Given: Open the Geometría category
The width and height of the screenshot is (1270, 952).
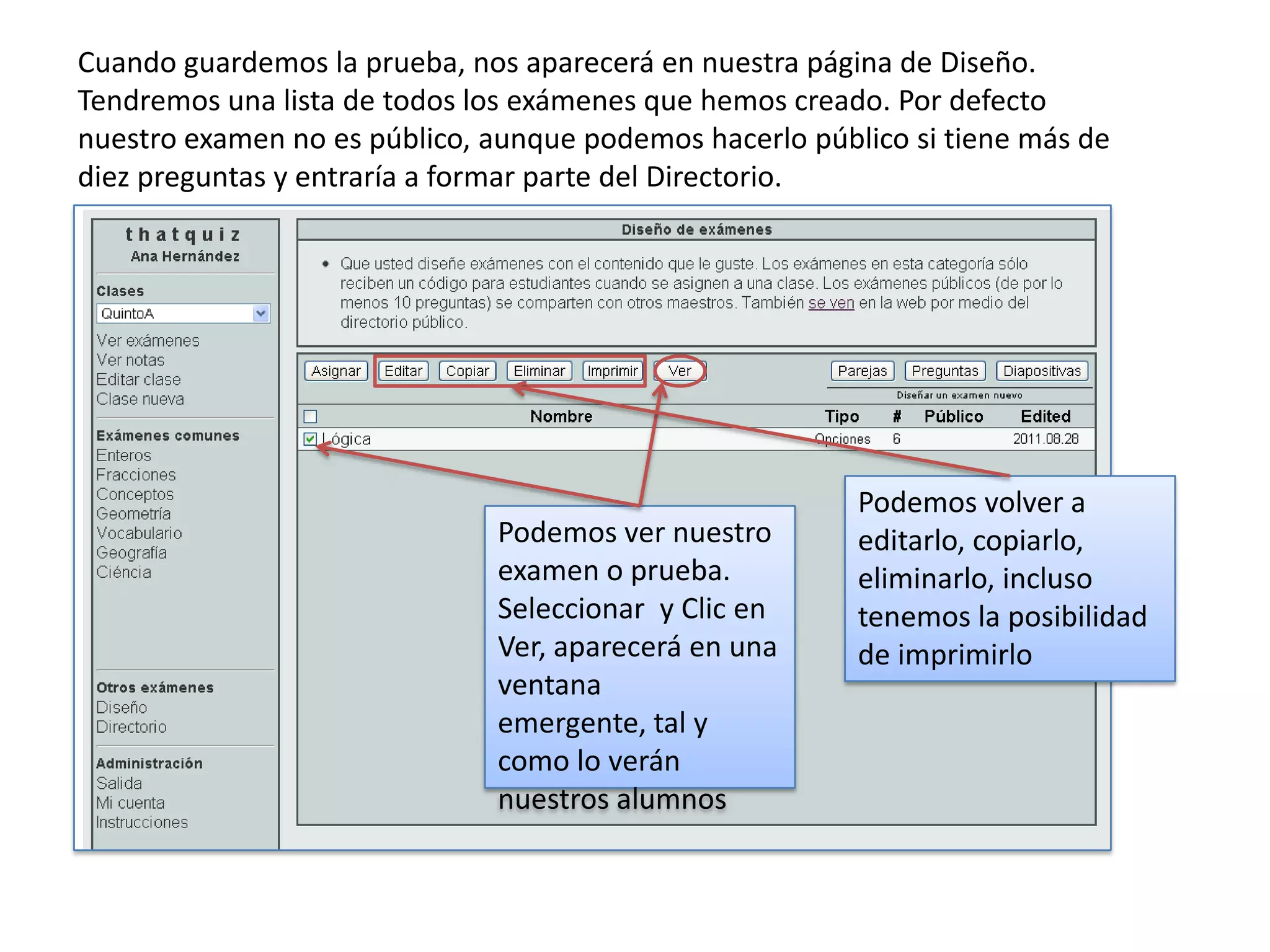Looking at the screenshot, I should tap(133, 514).
